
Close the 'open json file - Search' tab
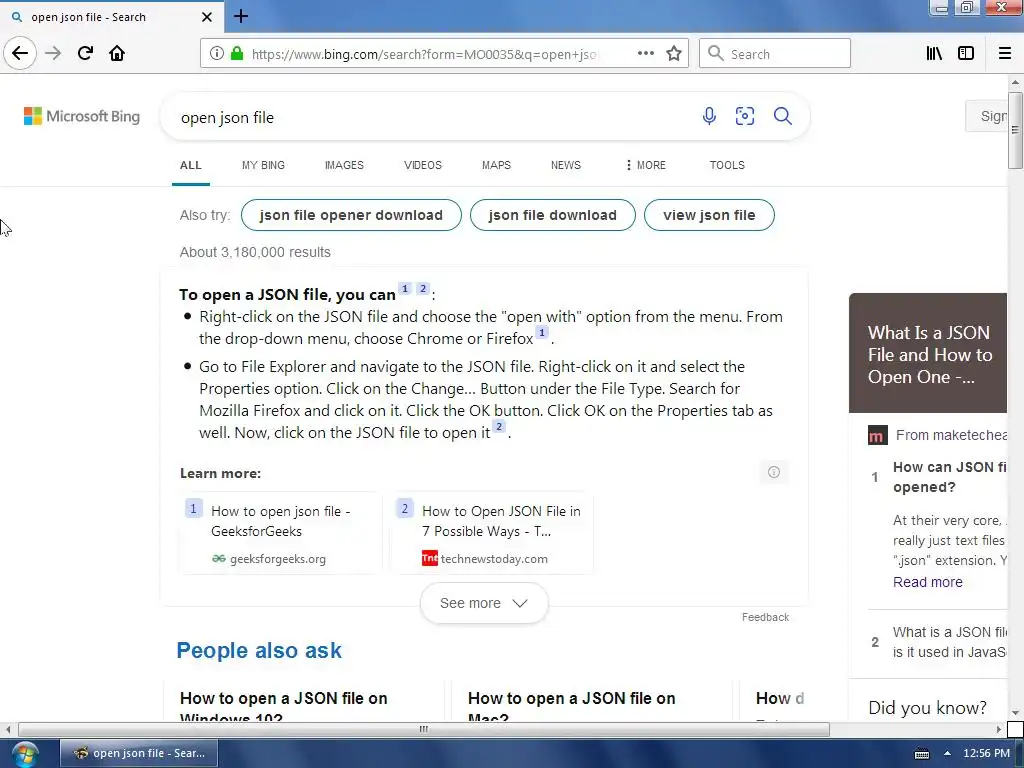pyautogui.click(x=207, y=17)
